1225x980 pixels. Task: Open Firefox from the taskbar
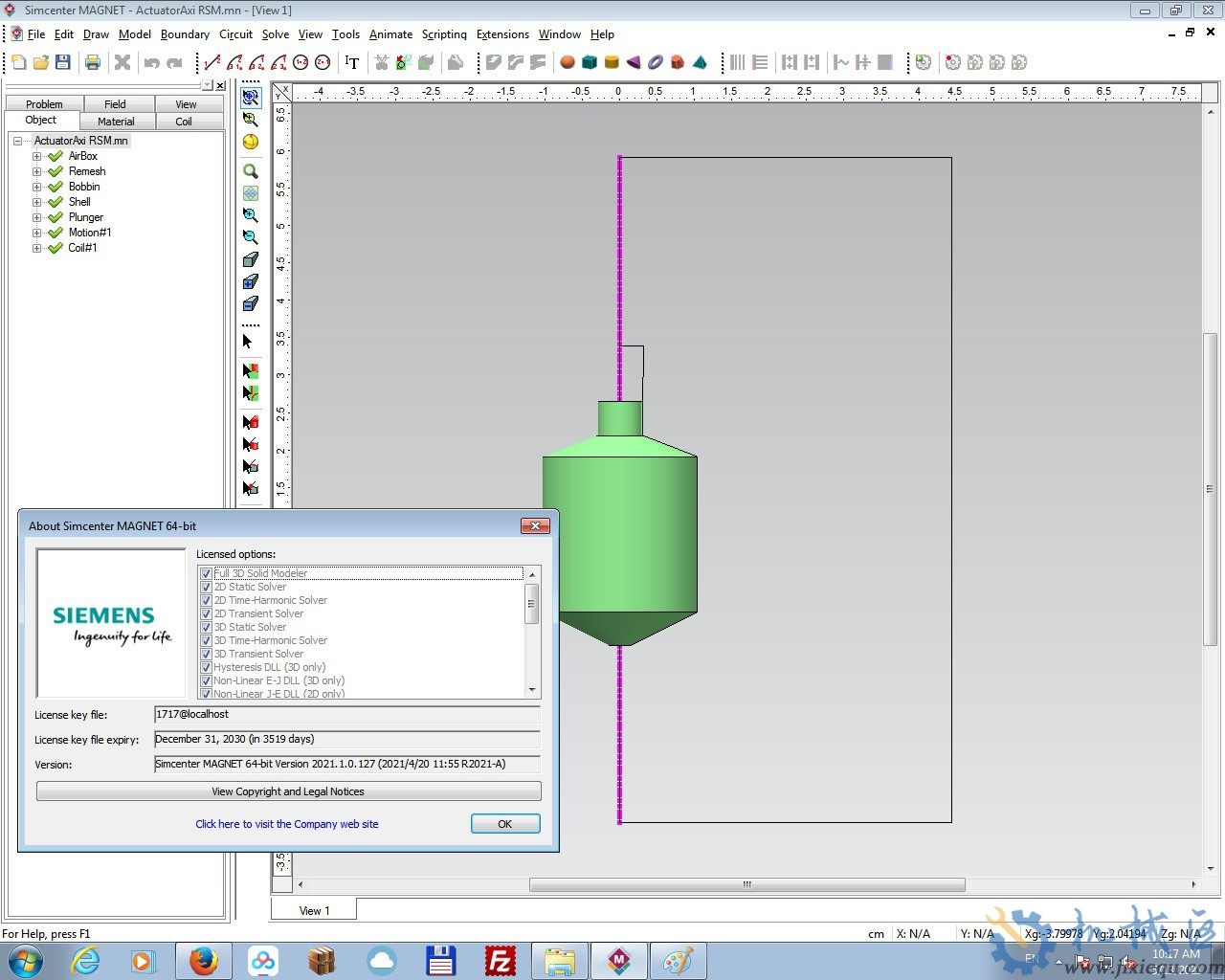point(204,961)
